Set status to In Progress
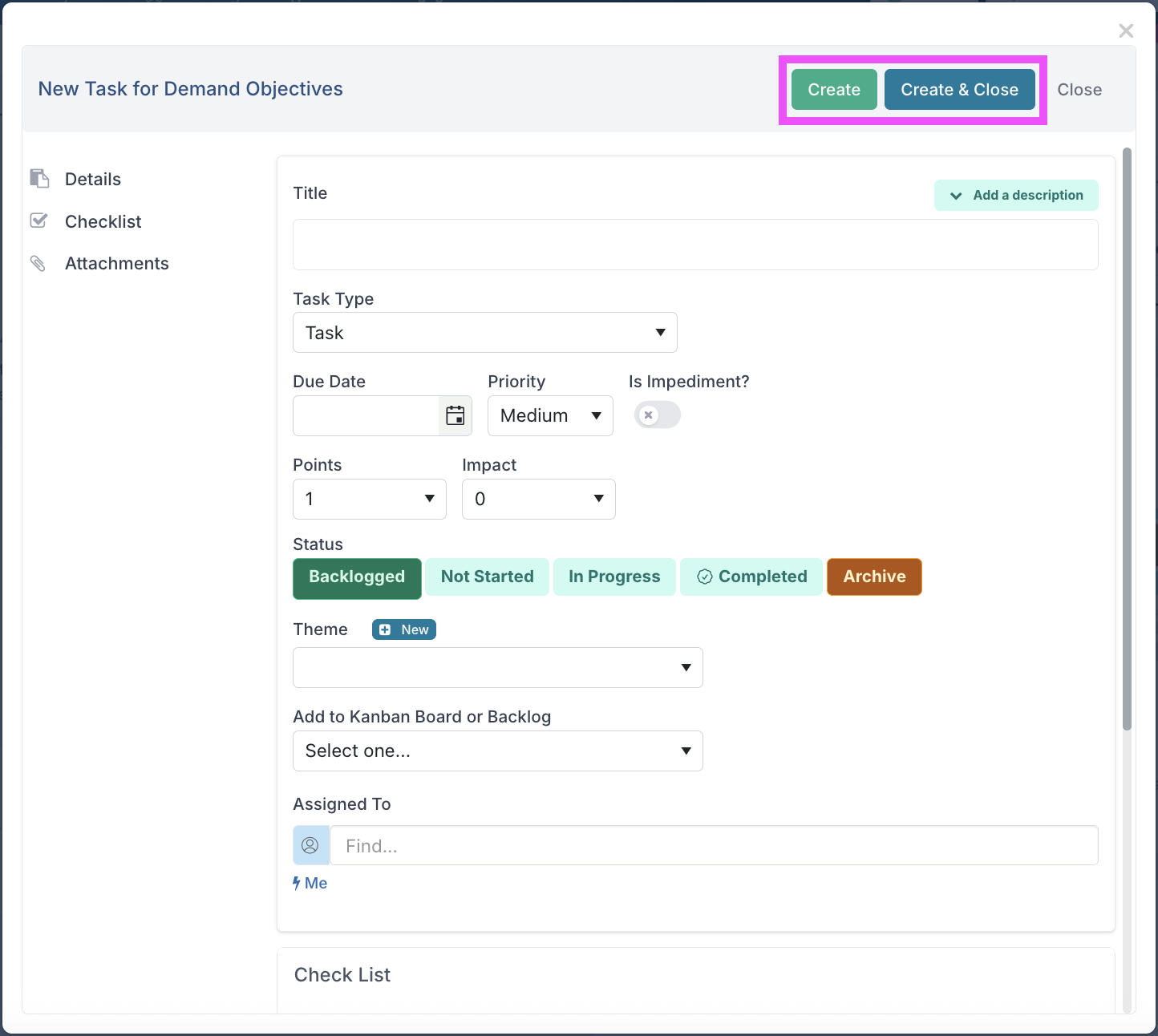Image resolution: width=1158 pixels, height=1036 pixels. [x=614, y=577]
